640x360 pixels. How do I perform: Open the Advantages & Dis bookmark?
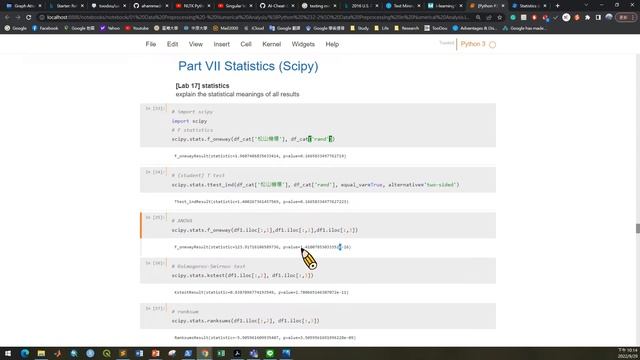pos(475,28)
